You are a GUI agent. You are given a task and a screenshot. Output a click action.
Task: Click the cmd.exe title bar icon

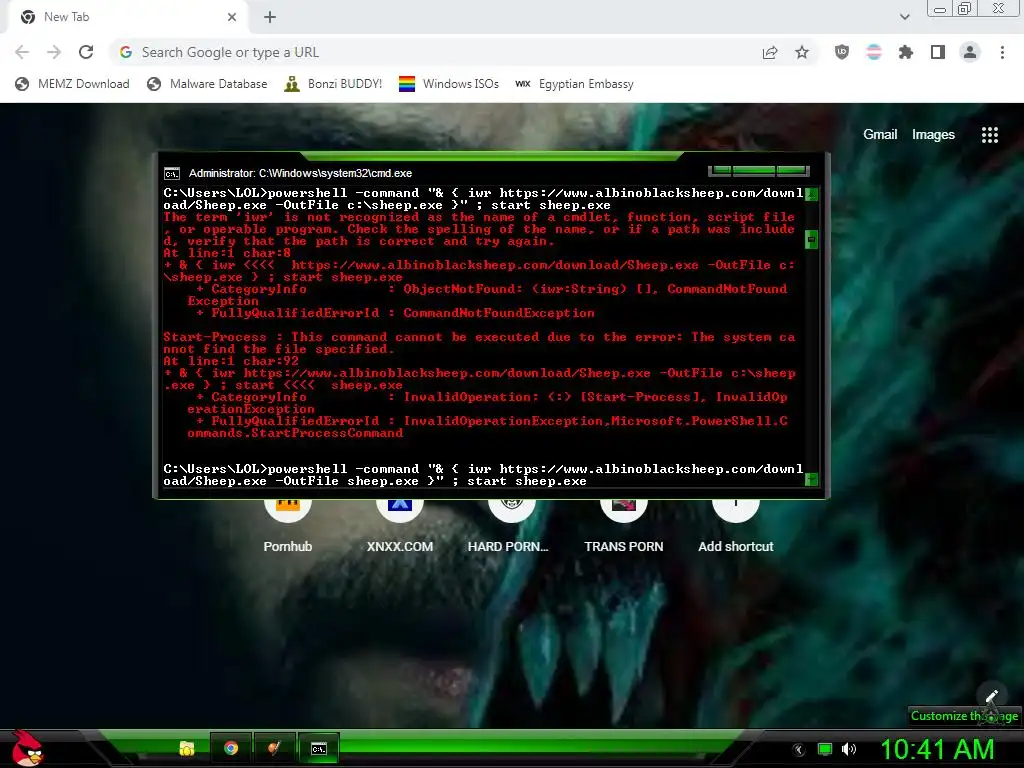click(x=172, y=173)
